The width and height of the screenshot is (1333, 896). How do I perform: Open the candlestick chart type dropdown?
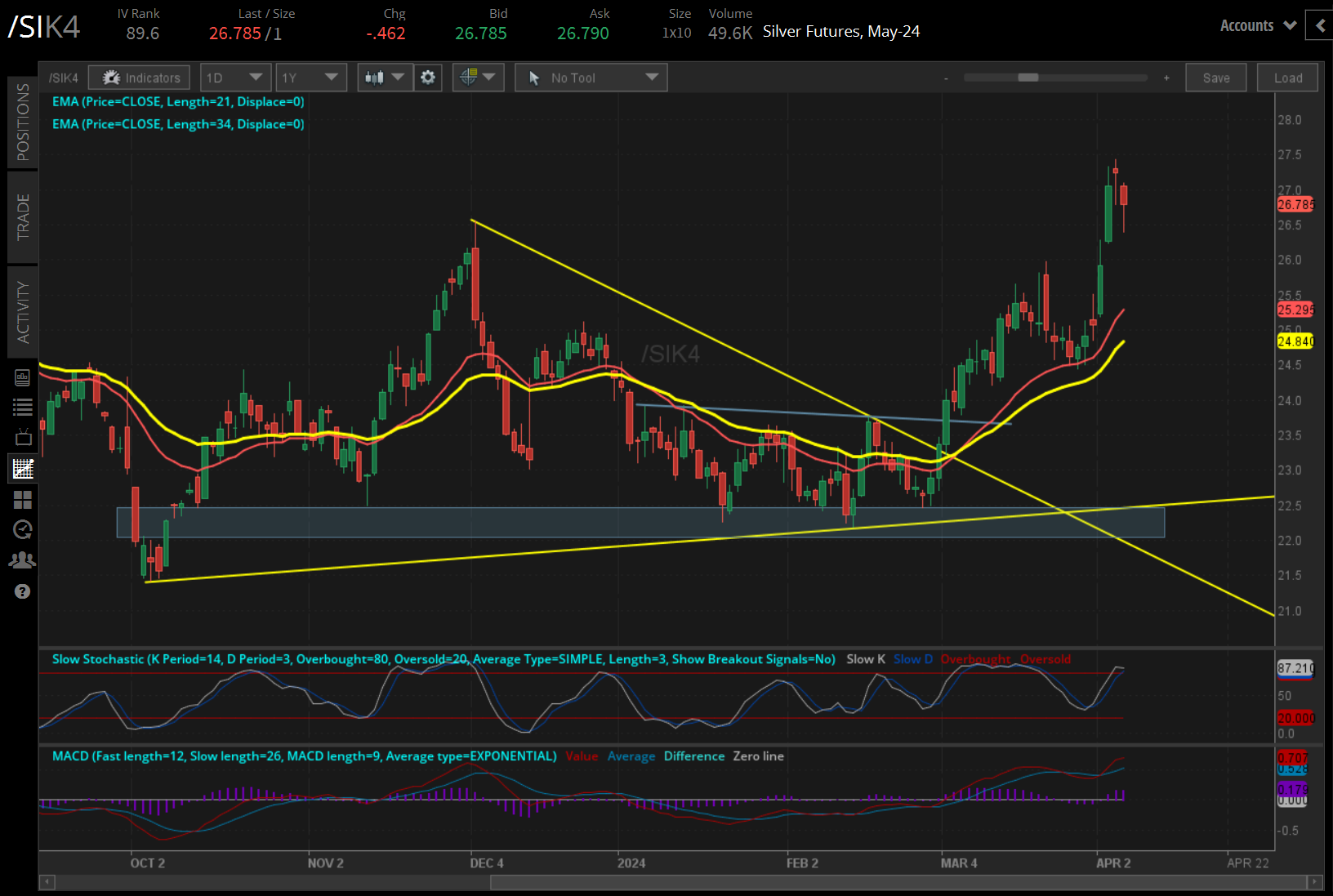click(x=385, y=78)
